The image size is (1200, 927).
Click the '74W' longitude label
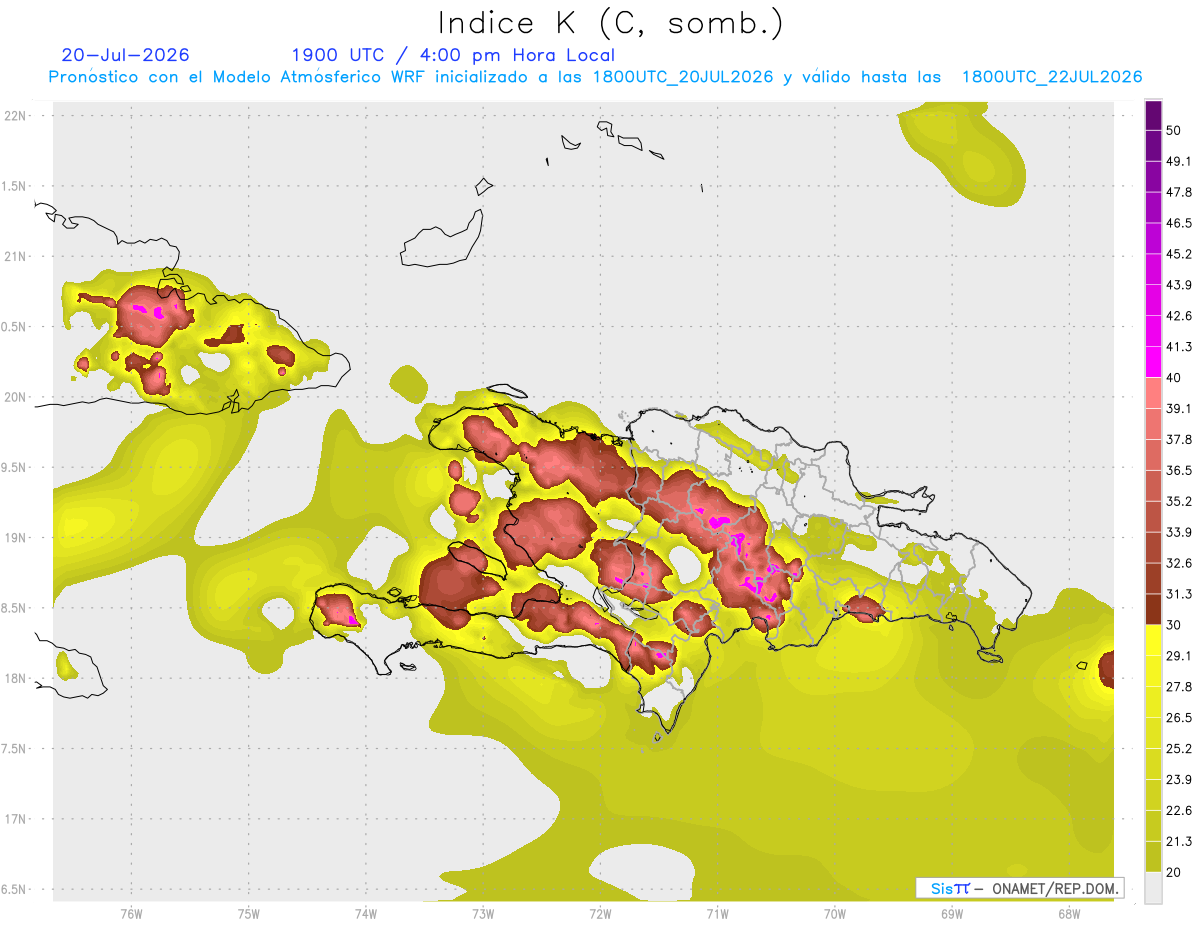(x=366, y=914)
